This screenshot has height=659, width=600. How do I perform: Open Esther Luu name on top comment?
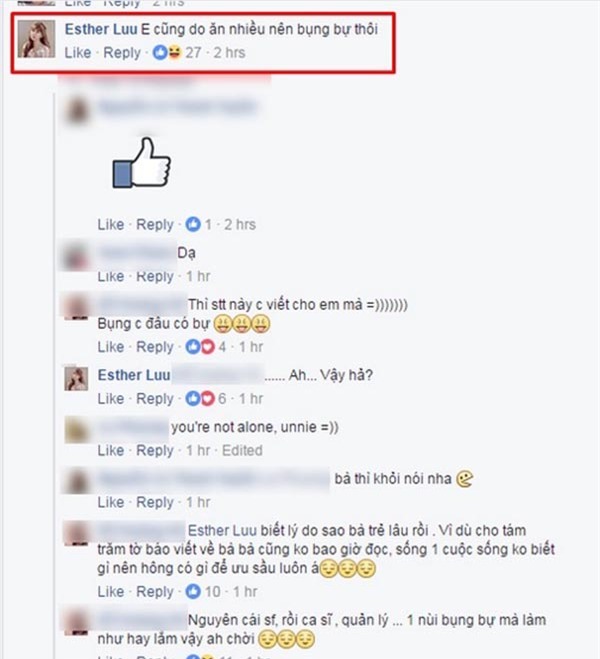(101, 29)
